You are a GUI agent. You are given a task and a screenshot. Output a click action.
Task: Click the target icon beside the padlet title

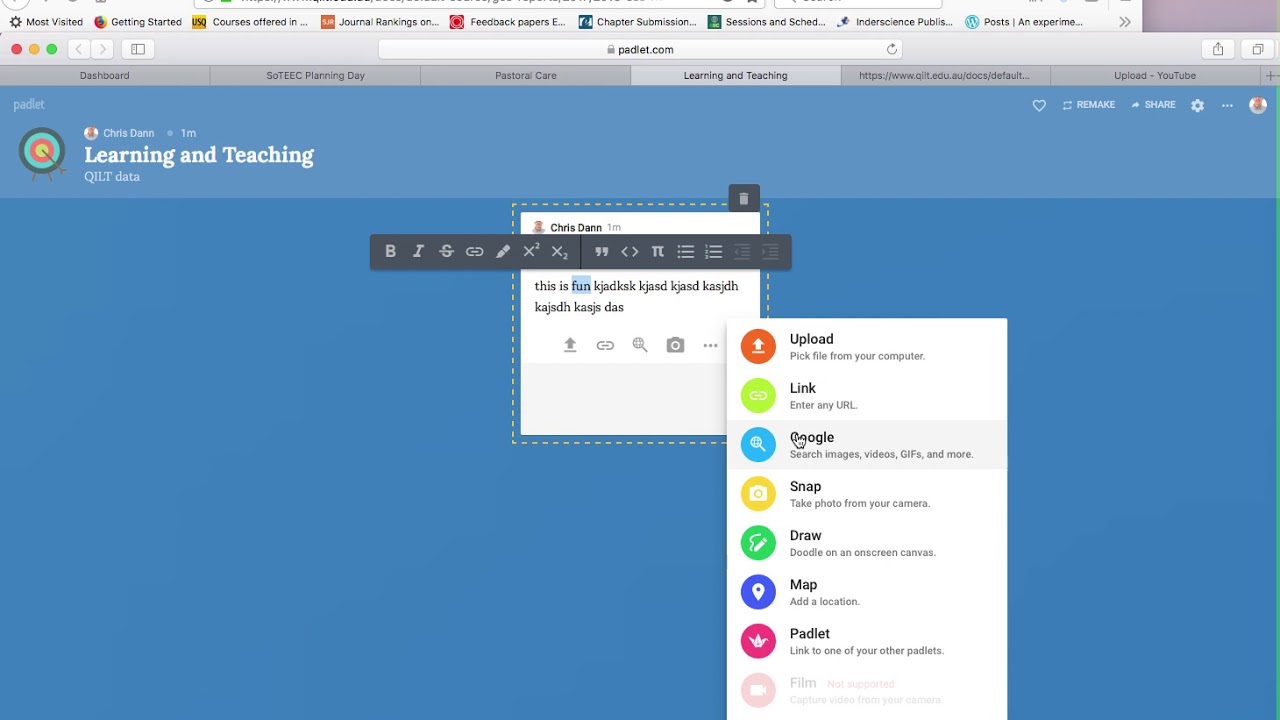point(43,153)
